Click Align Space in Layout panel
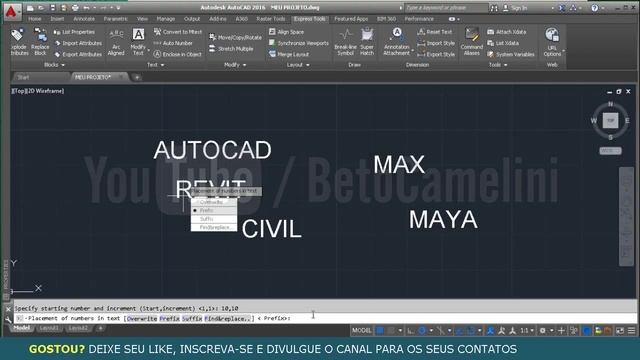 tap(287, 32)
